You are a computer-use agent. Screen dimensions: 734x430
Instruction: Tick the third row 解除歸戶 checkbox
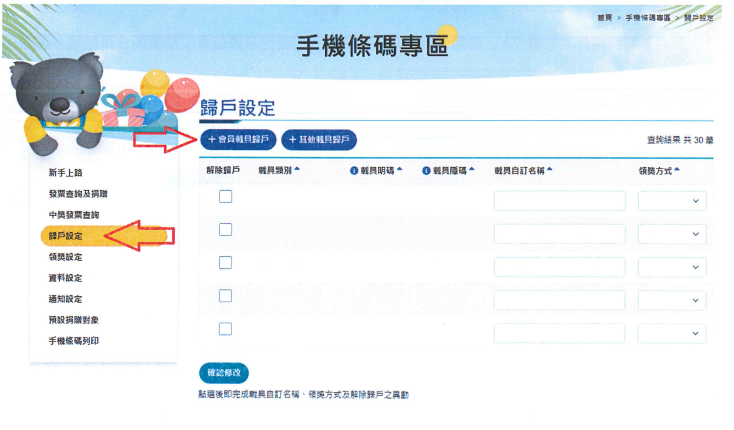[226, 262]
